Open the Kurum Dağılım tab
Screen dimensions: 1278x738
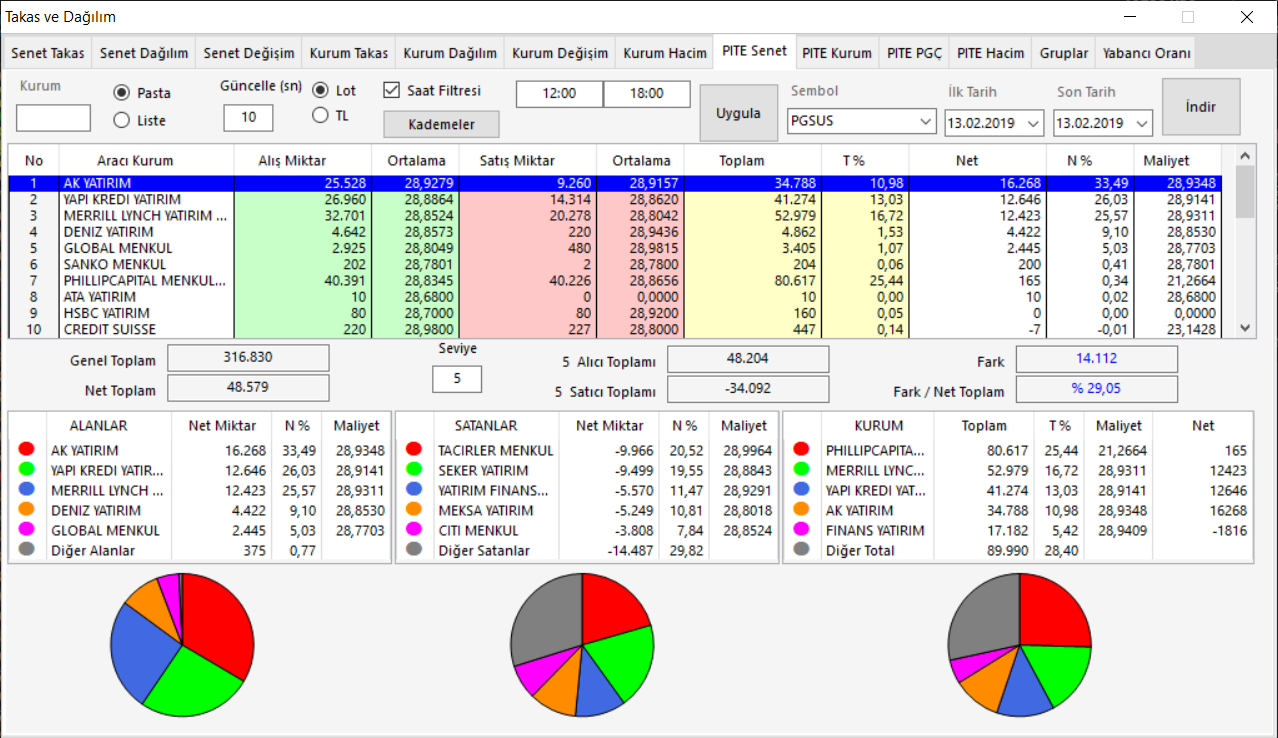coord(450,53)
